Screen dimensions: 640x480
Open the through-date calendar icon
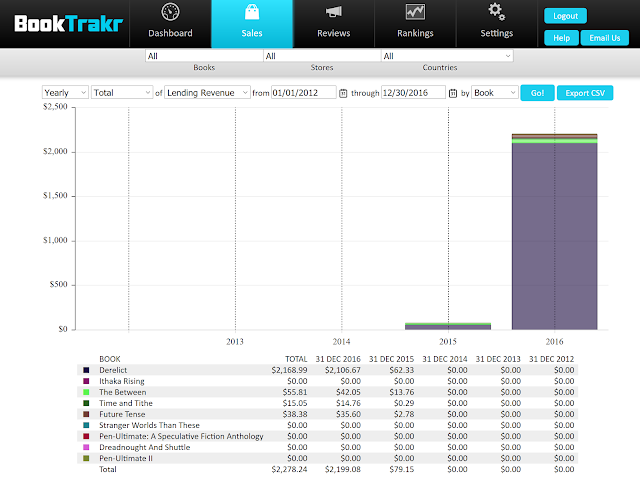[453, 93]
